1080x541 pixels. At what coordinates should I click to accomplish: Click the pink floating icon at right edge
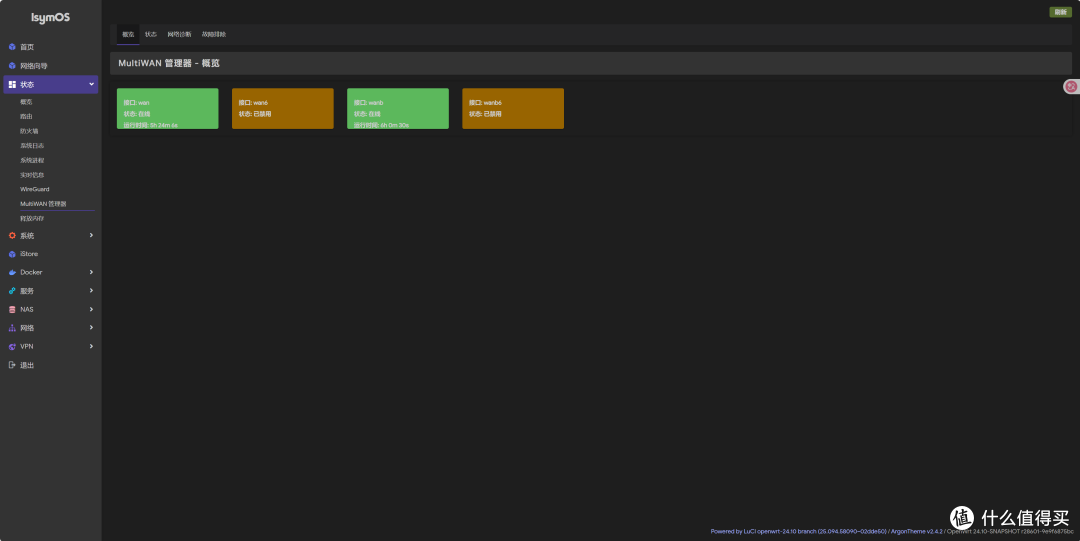pos(1071,87)
